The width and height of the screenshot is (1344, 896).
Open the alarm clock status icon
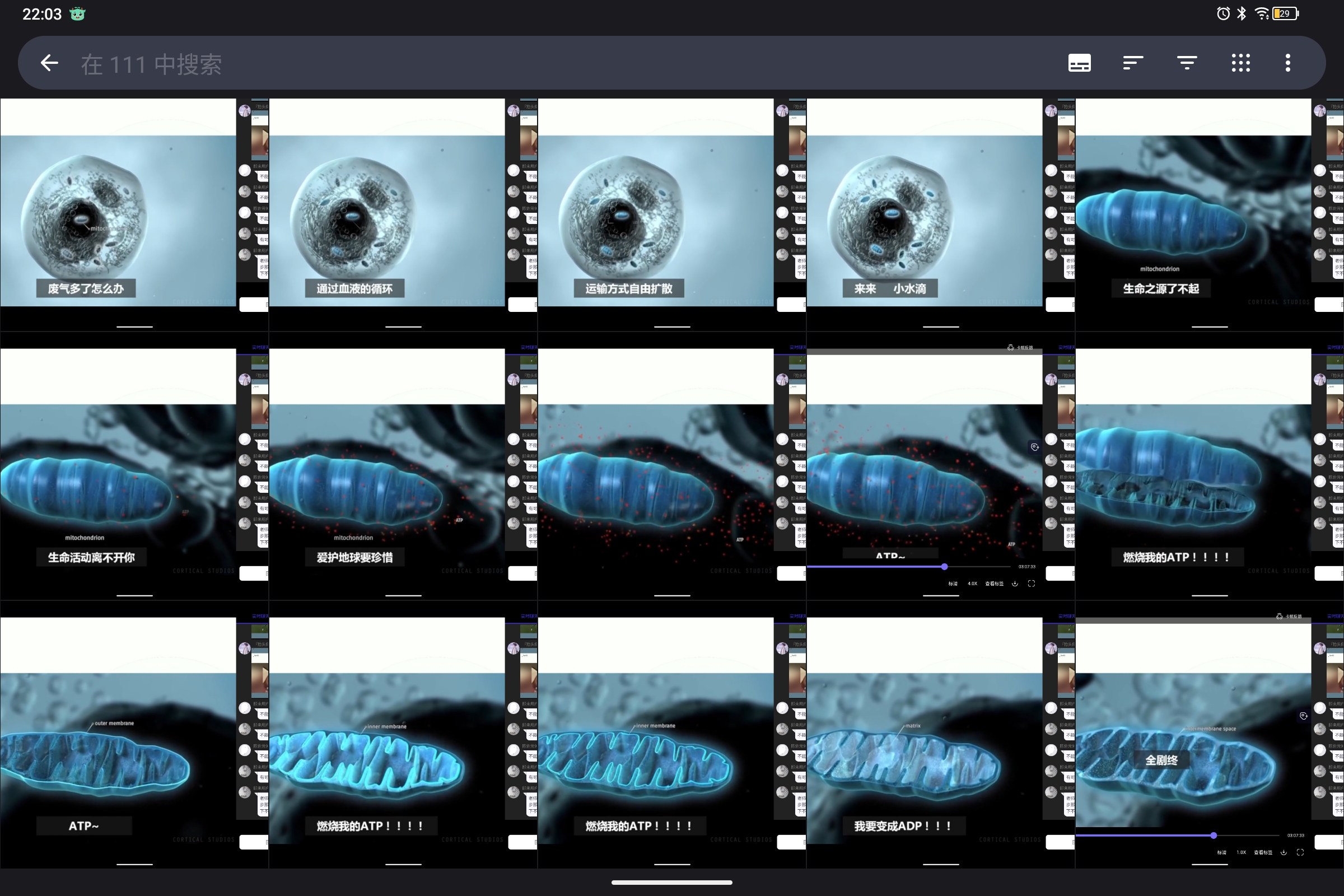point(1223,13)
